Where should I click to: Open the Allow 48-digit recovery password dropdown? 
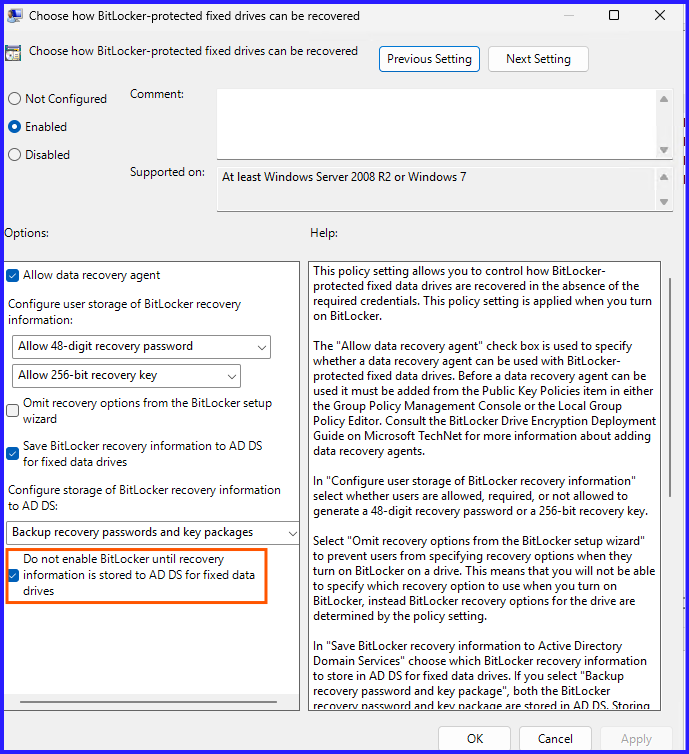[142, 347]
